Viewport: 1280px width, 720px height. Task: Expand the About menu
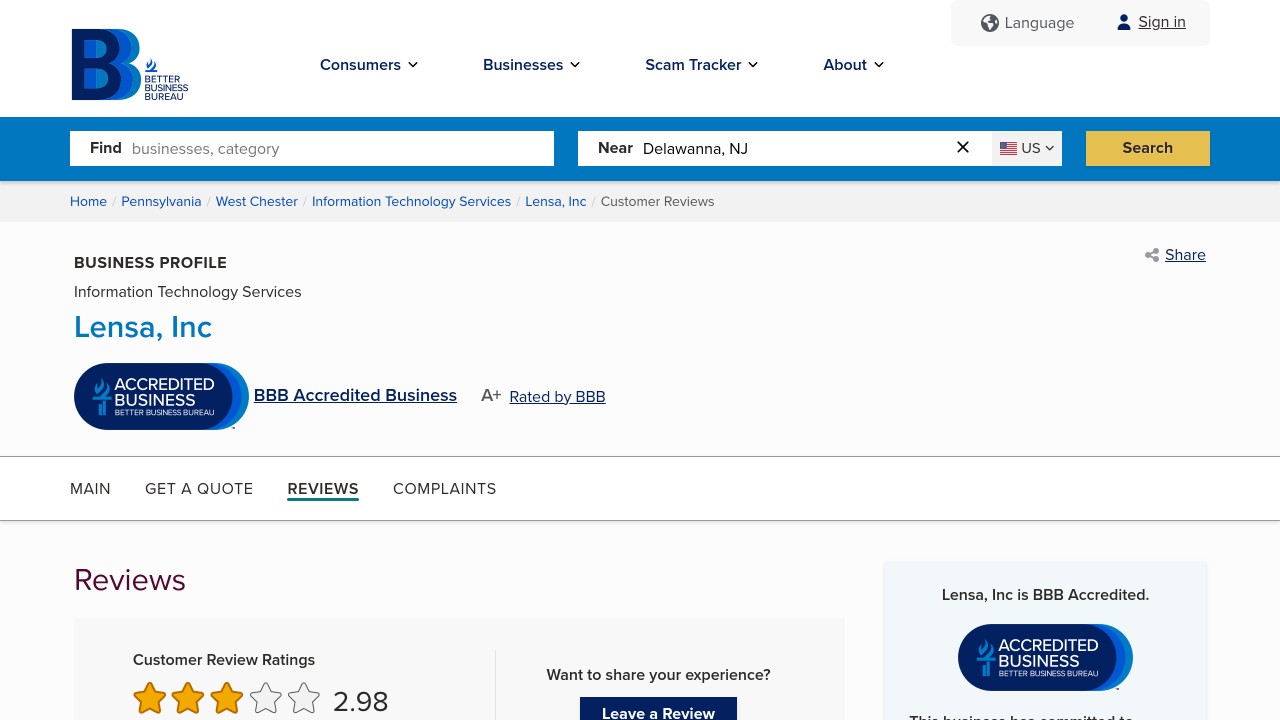click(x=854, y=65)
